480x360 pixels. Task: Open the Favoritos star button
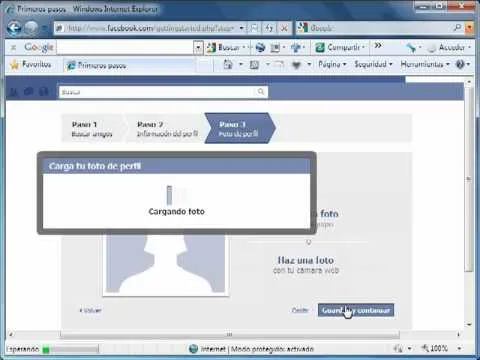(x=31, y=64)
